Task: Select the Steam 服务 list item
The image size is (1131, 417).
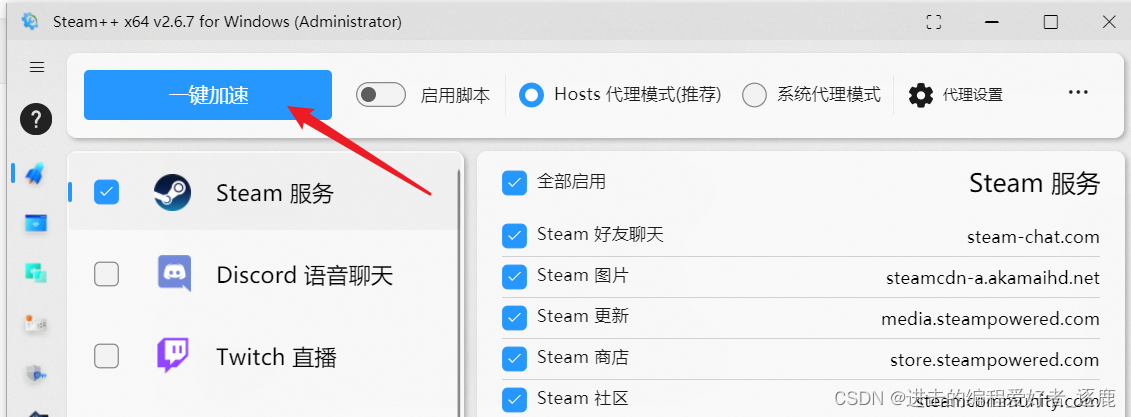Action: (x=263, y=192)
